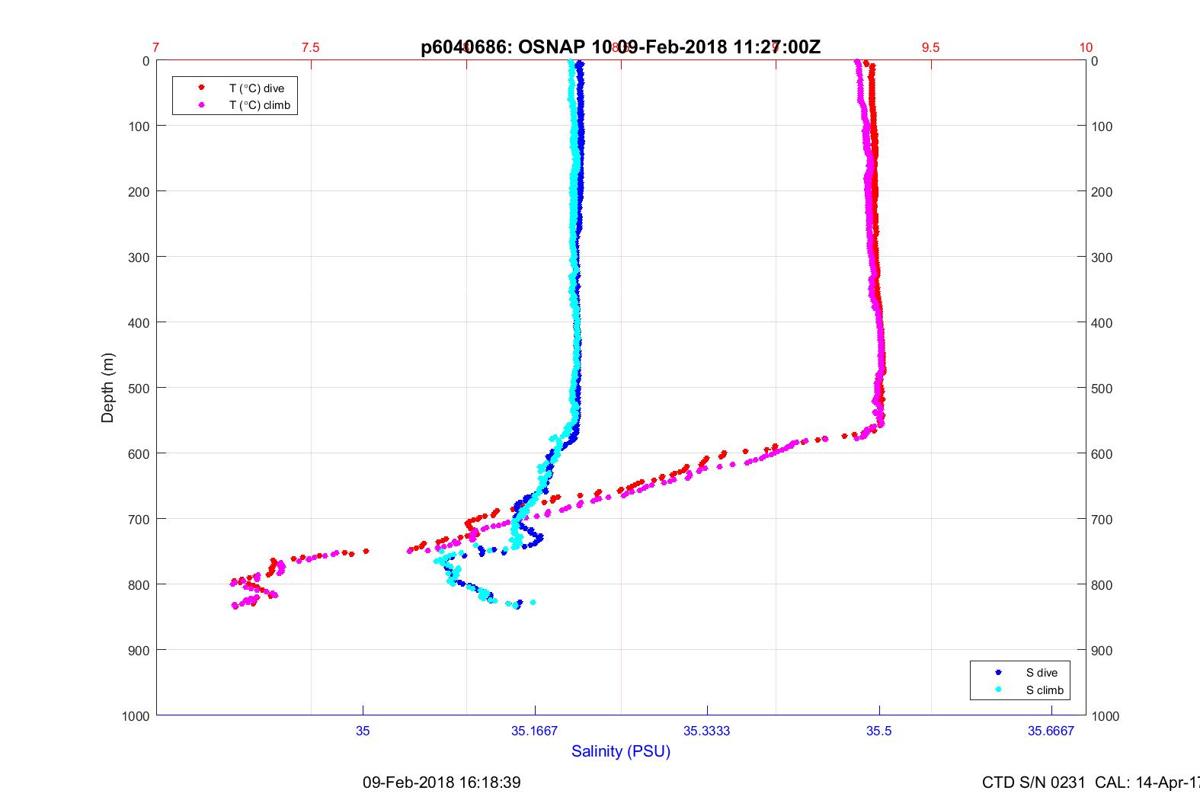Click '300' on the left depth axis

(138, 257)
